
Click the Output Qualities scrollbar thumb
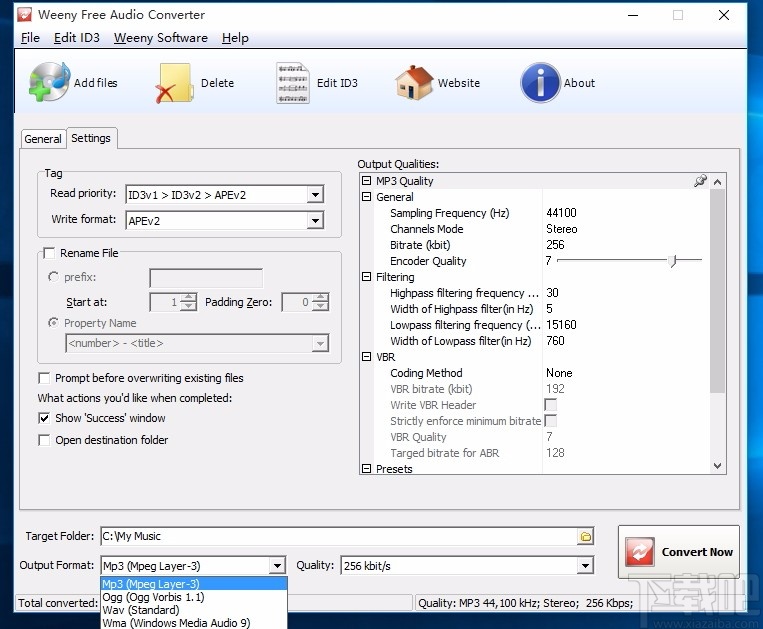[x=717, y=291]
